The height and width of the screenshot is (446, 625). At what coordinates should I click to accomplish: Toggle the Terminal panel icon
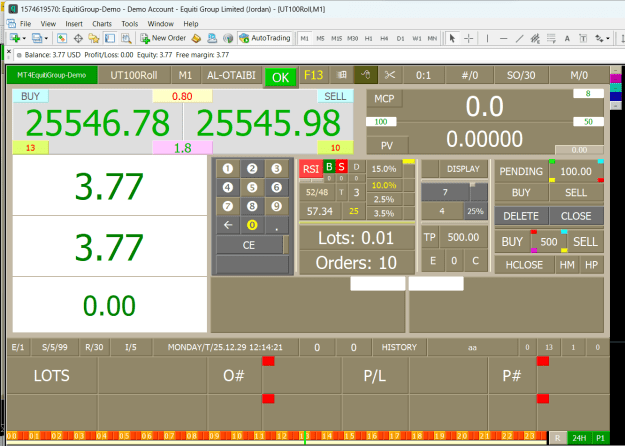point(110,38)
